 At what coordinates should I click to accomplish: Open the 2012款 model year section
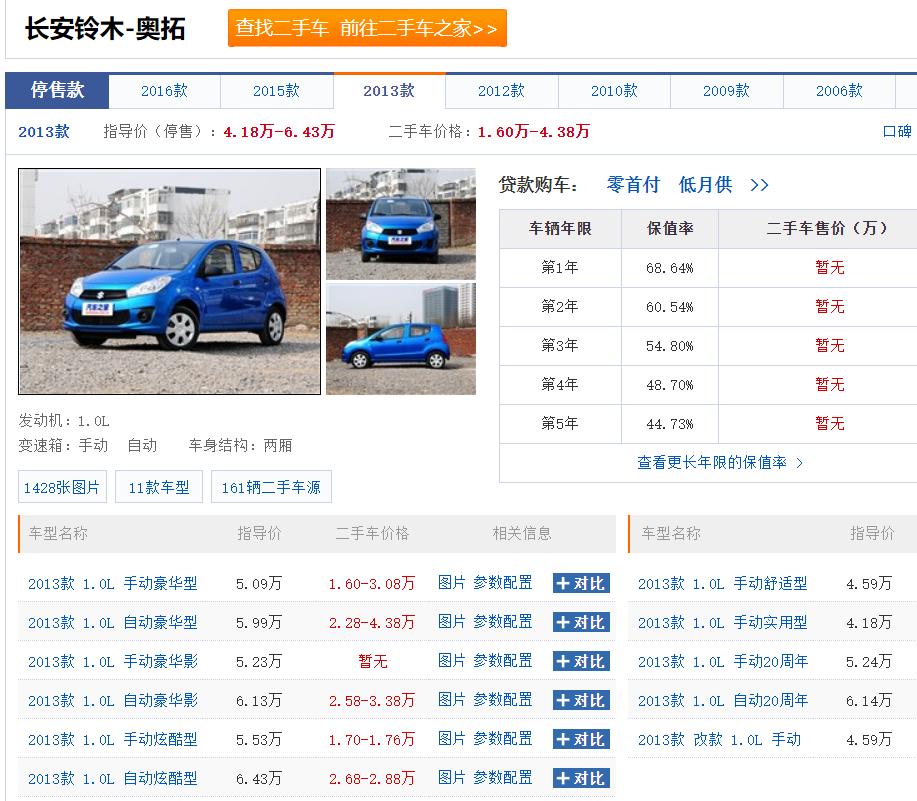[502, 91]
